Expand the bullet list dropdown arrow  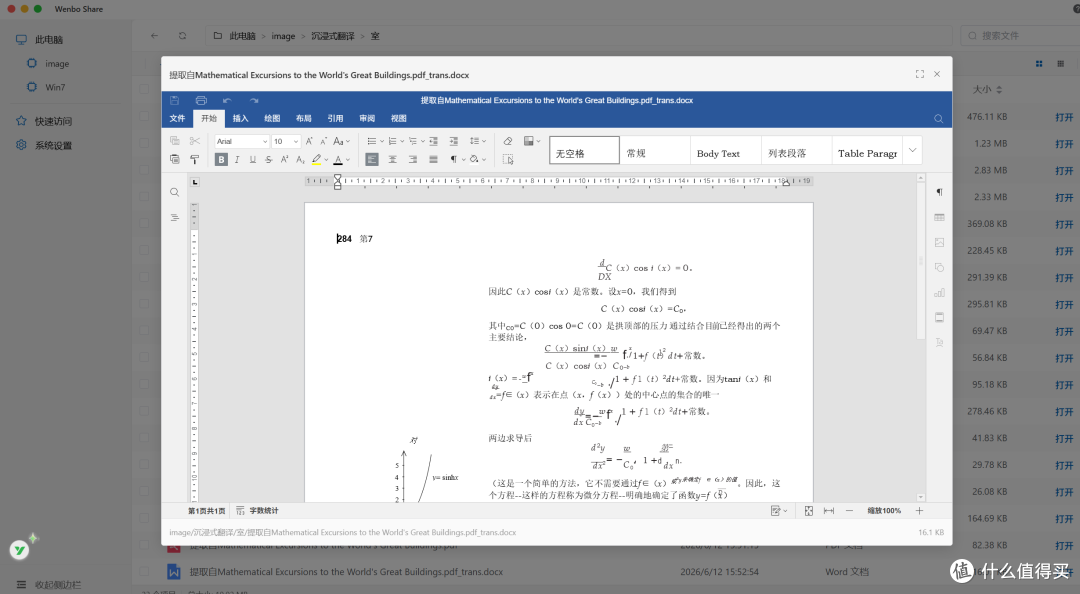pyautogui.click(x=382, y=141)
